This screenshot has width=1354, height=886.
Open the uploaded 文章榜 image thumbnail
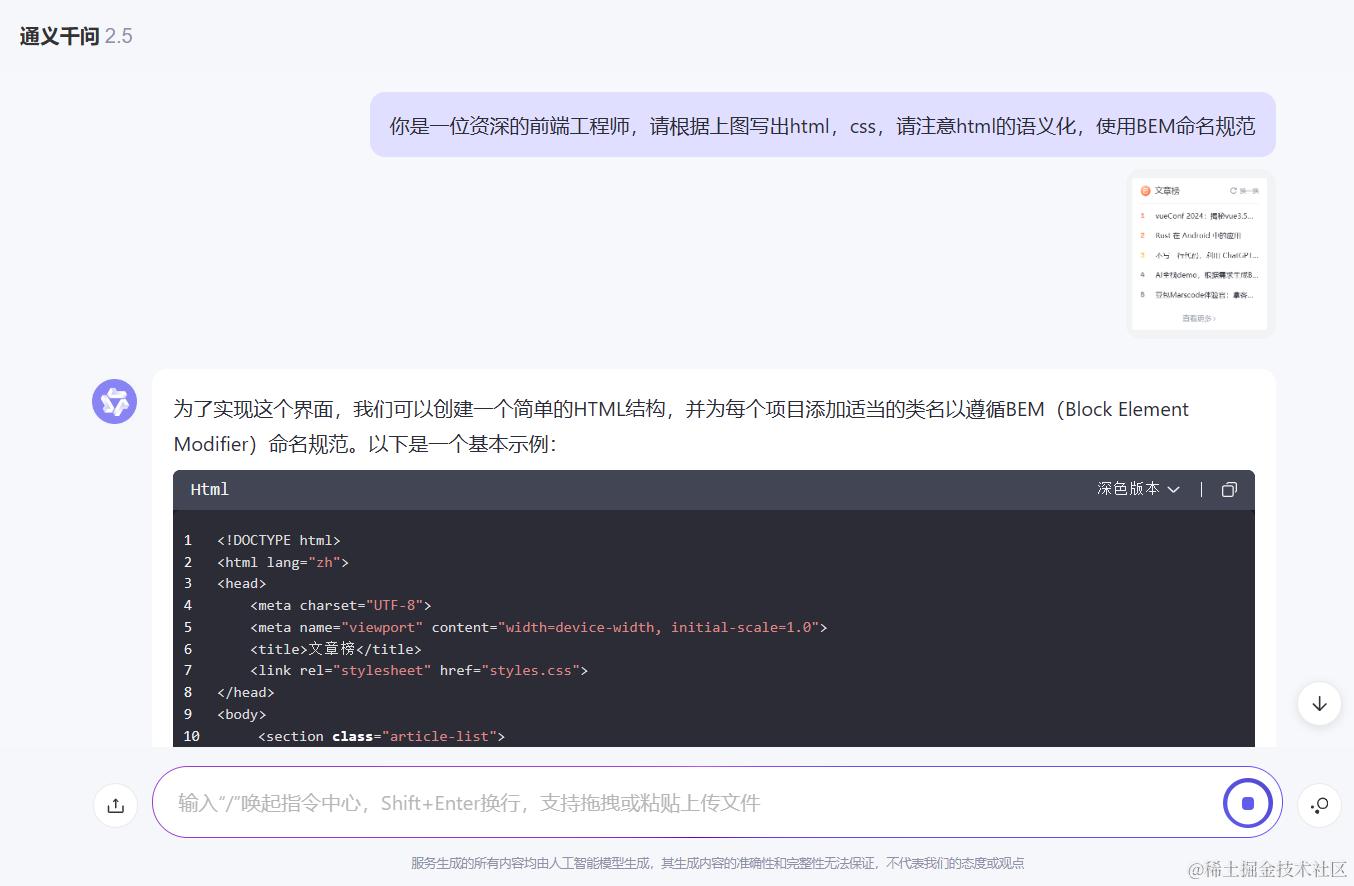[x=1200, y=255]
